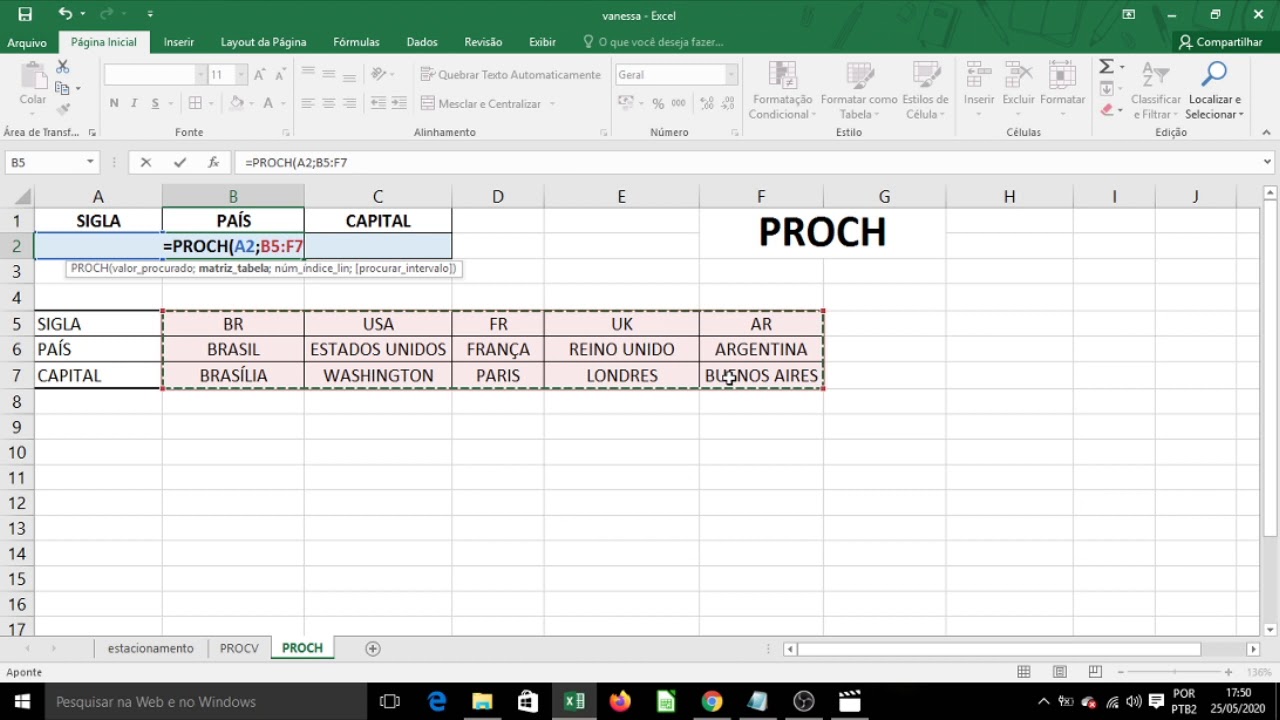Open Mesclar e Centralizar dropdown arrow
The image size is (1280, 720).
tap(552, 104)
